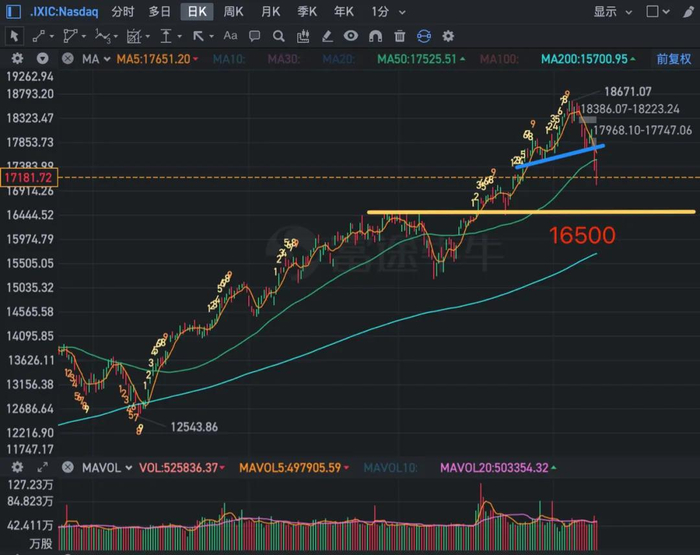The height and width of the screenshot is (555, 700).
Task: Collapse the MA indicator with round arrow
Action: pos(42,58)
